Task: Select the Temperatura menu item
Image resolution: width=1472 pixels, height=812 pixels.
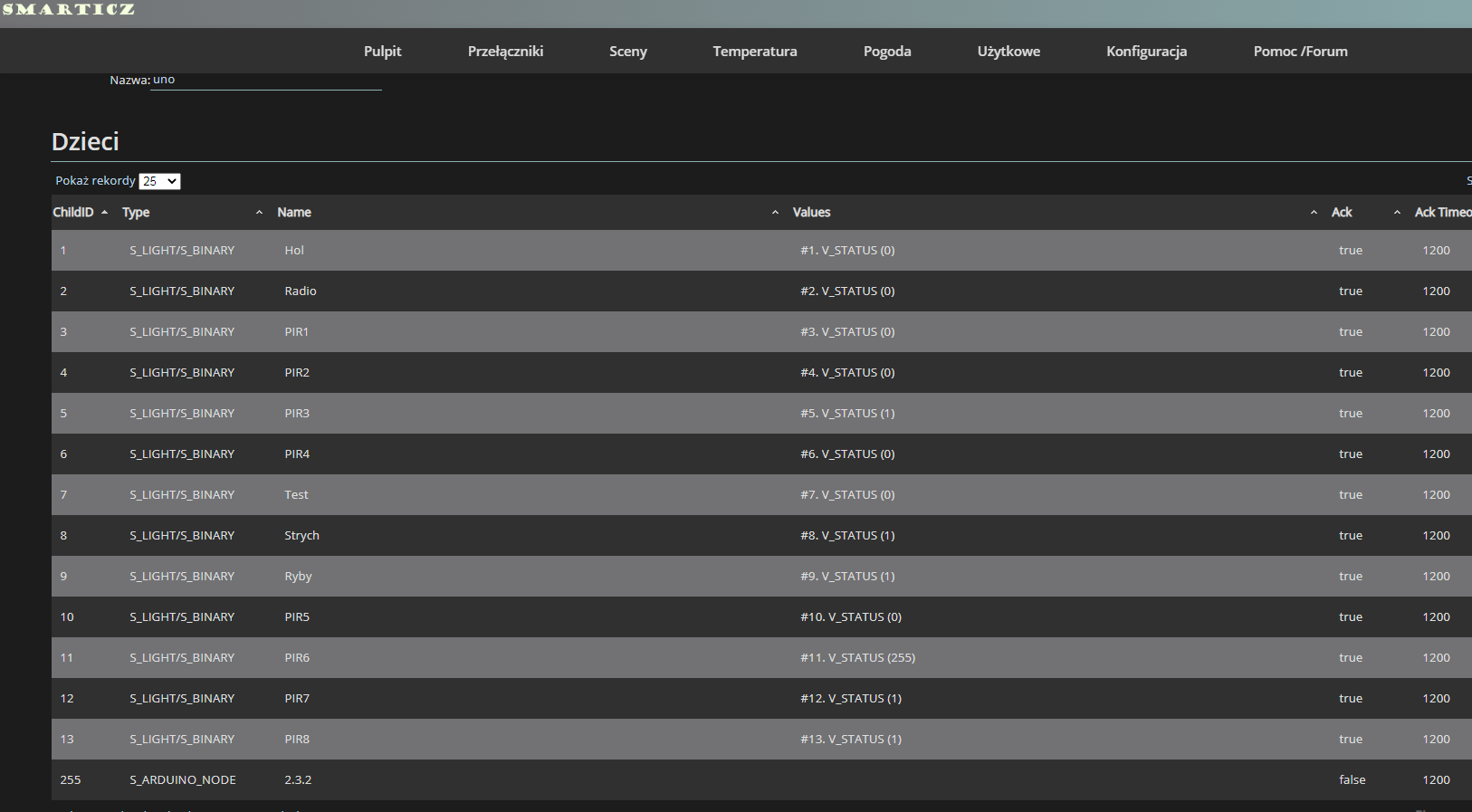Action: [x=754, y=52]
